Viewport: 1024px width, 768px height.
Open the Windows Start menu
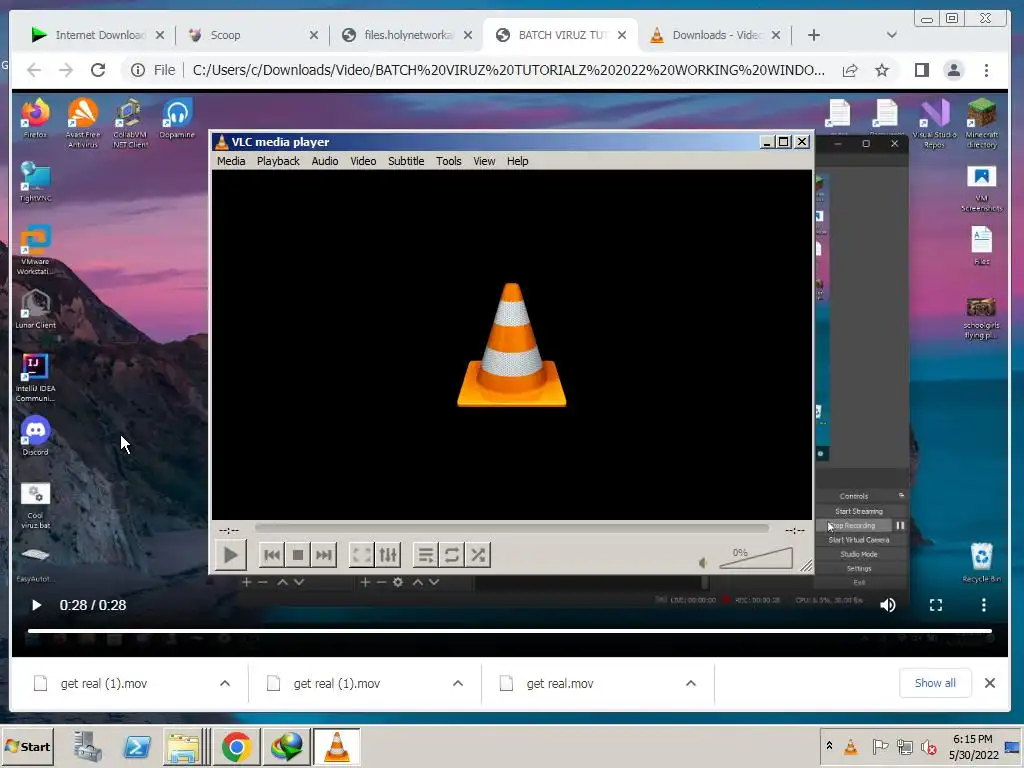tap(27, 746)
